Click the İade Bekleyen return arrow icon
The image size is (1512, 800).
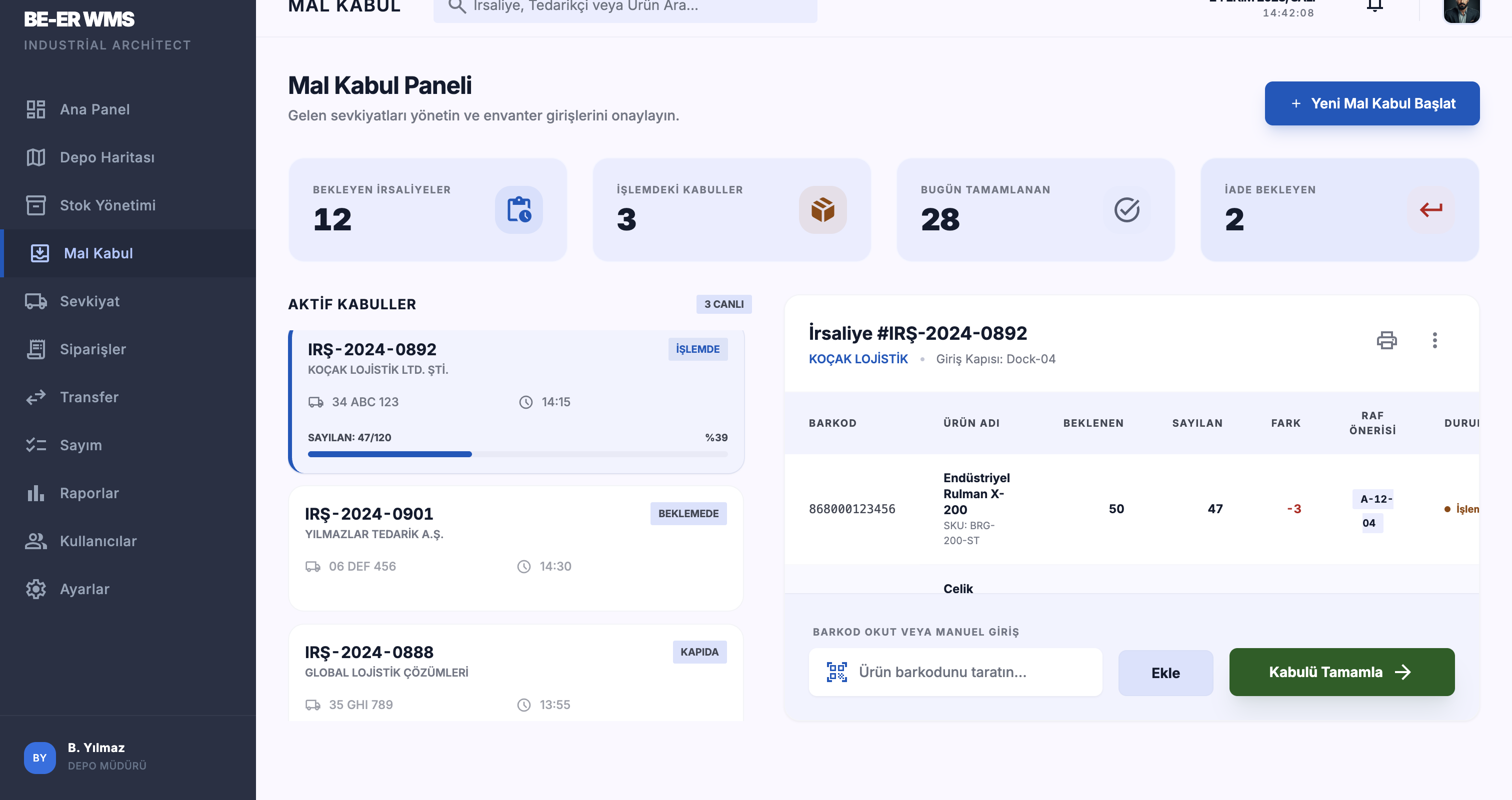coord(1431,210)
